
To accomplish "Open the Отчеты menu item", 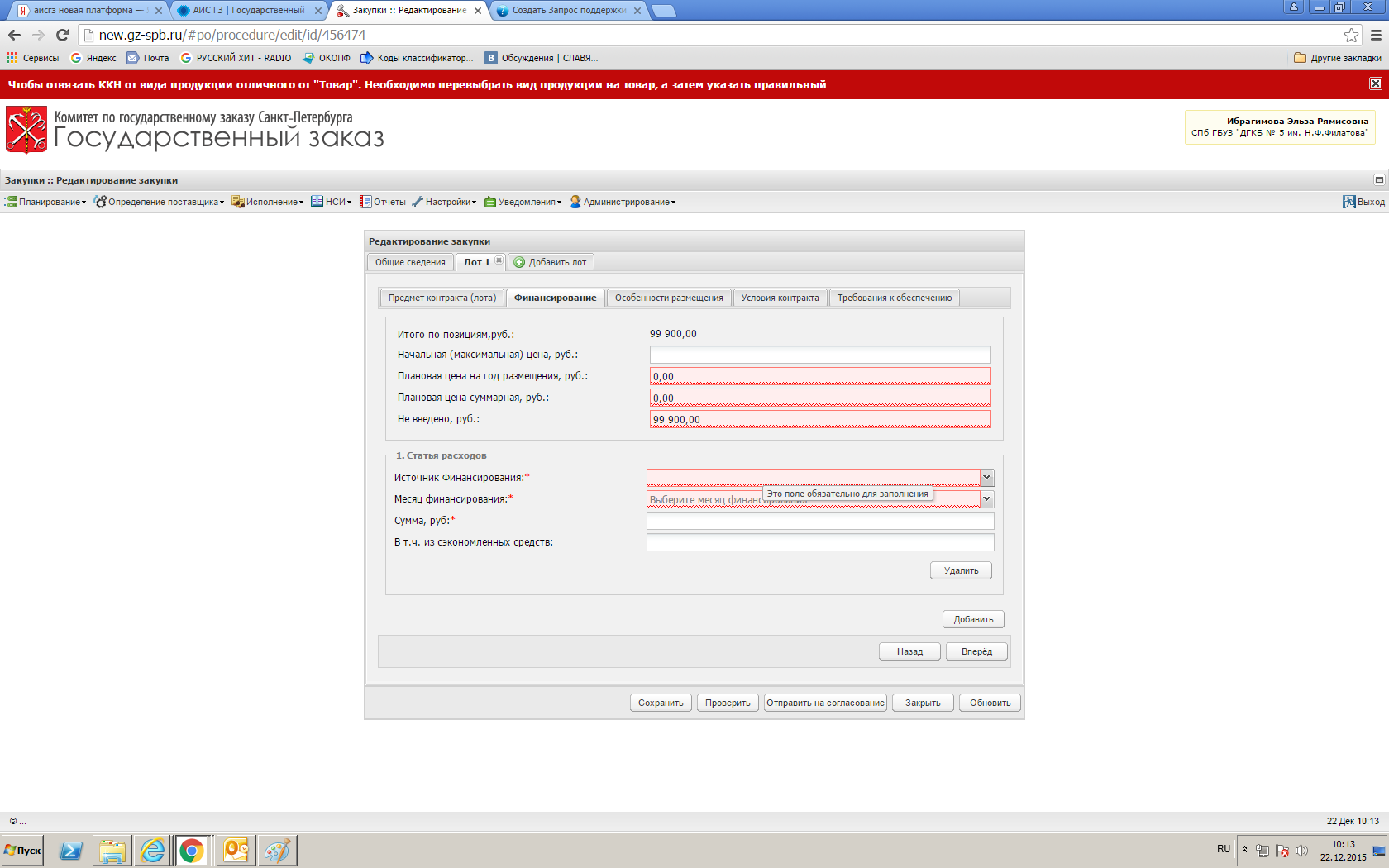I will [383, 202].
